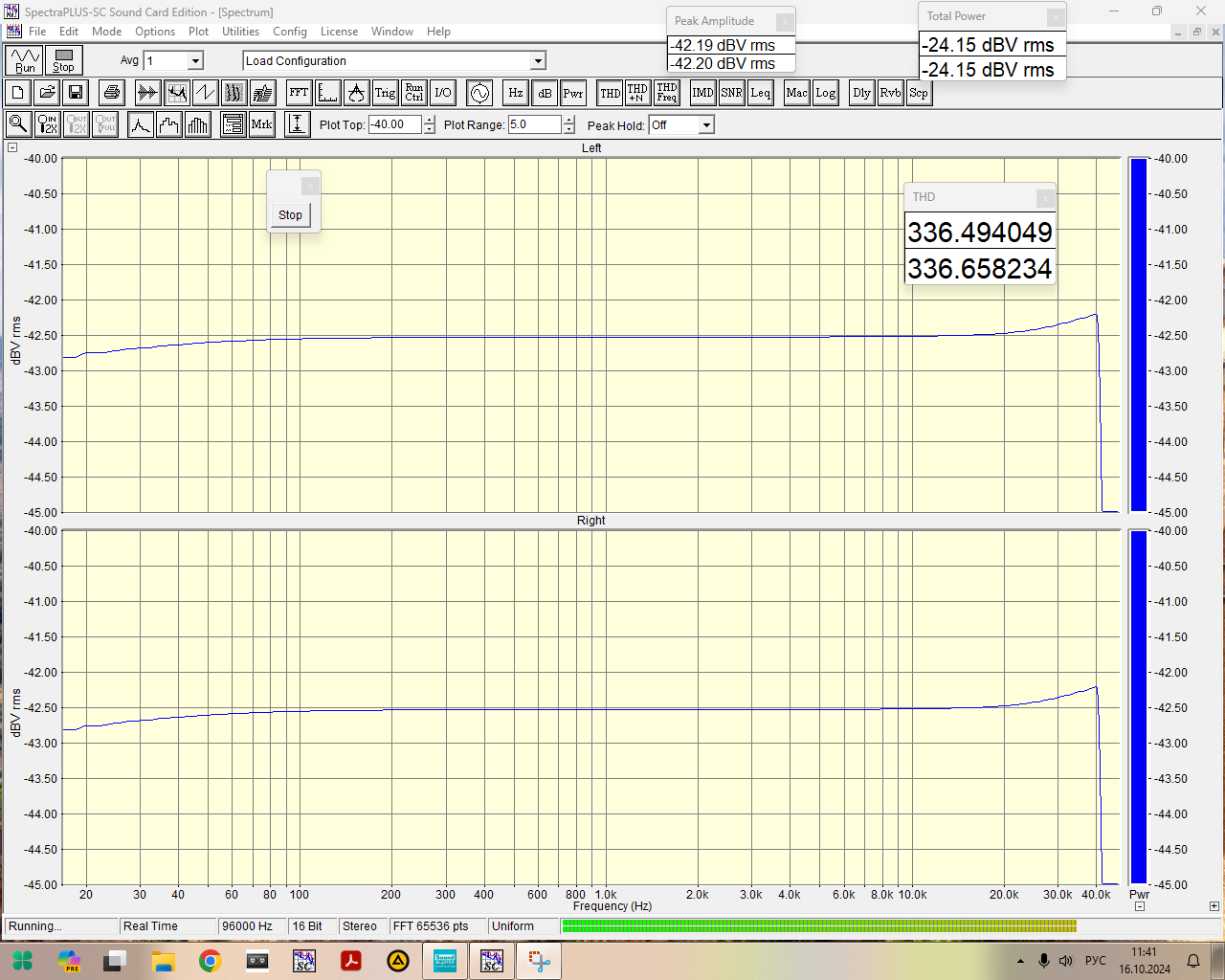Viewport: 1225px width, 980px height.
Task: Open the File menu
Action: [x=37, y=32]
